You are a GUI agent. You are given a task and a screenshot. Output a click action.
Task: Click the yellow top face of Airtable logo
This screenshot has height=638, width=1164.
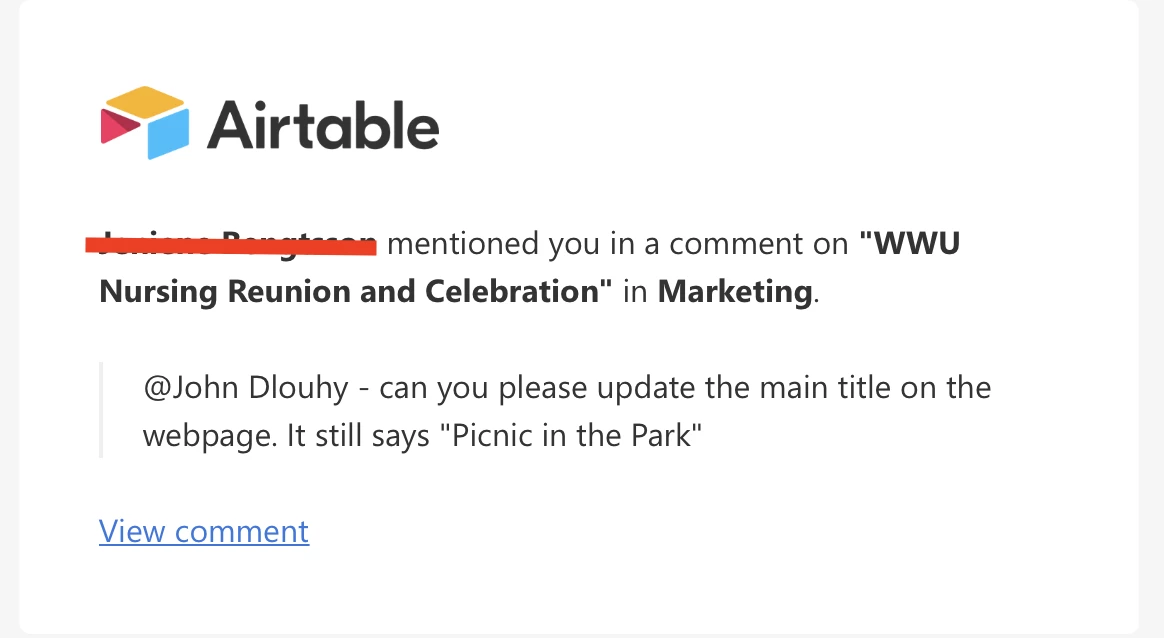(145, 102)
